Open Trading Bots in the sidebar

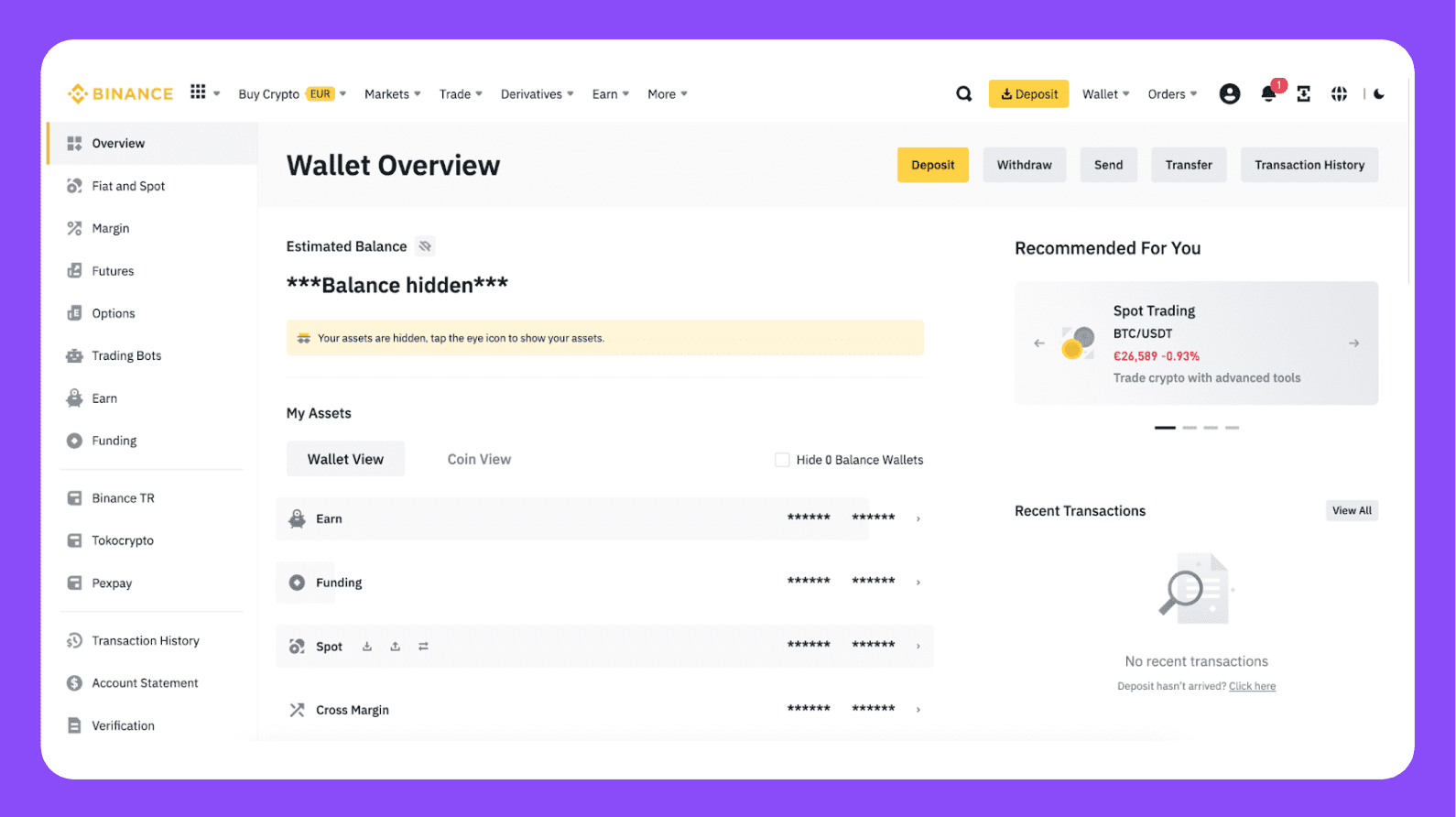click(152, 355)
